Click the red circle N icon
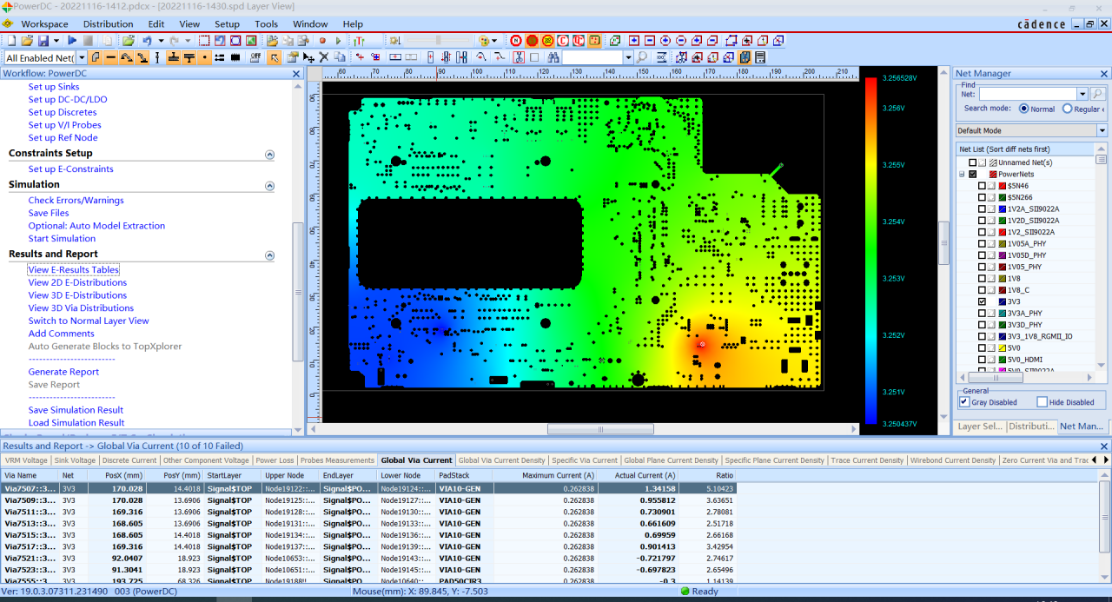This screenshot has width=1112, height=602. [x=516, y=40]
